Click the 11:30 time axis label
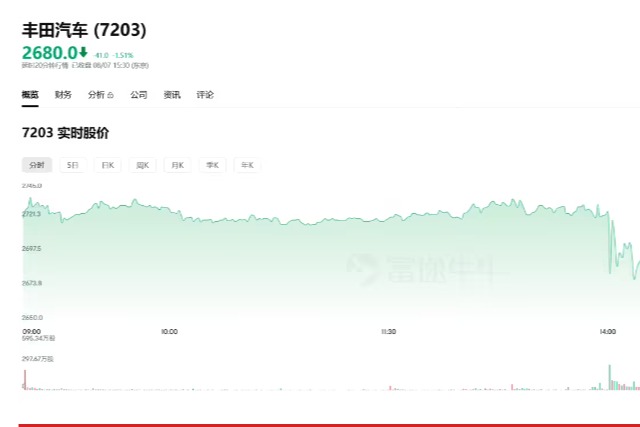Screen dimensions: 640x427 (389, 331)
